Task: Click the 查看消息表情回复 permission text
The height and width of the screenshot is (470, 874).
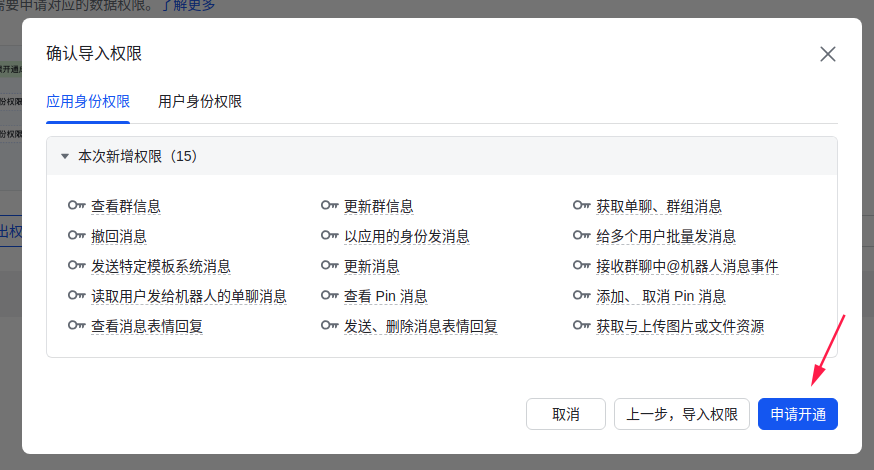Action: coord(147,326)
